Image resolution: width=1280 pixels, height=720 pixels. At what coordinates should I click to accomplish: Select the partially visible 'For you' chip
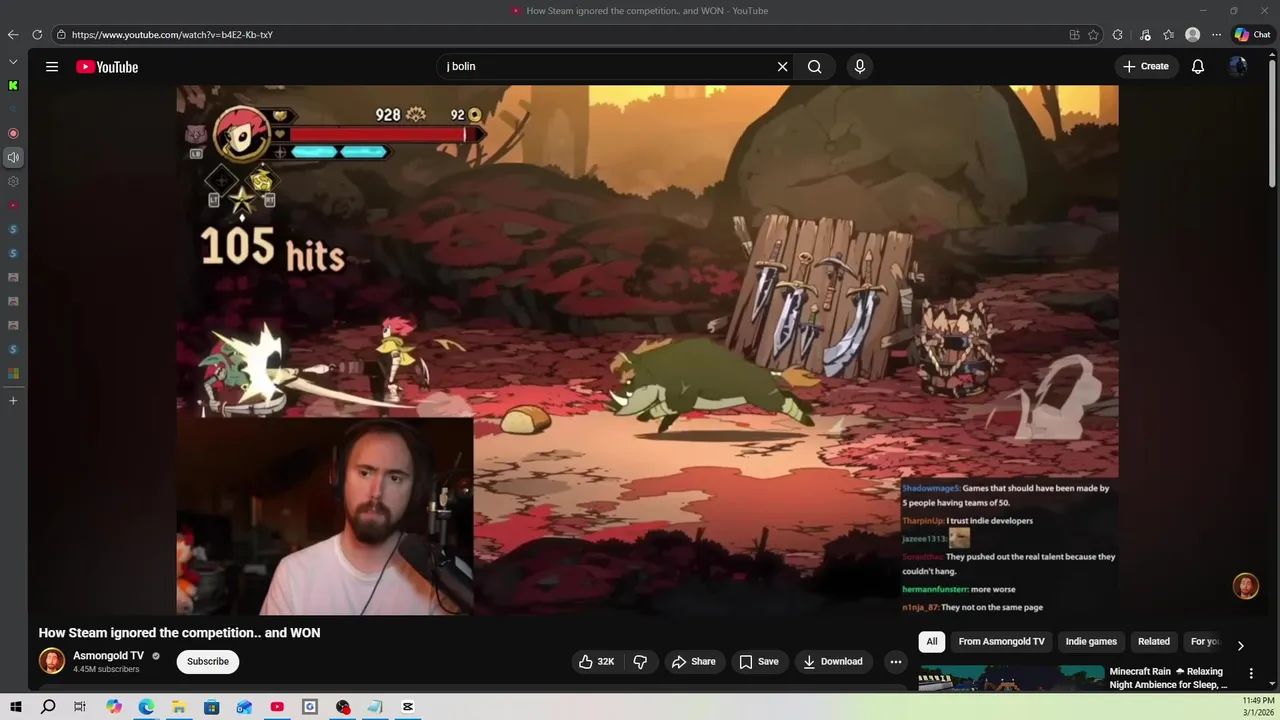pos(1204,642)
